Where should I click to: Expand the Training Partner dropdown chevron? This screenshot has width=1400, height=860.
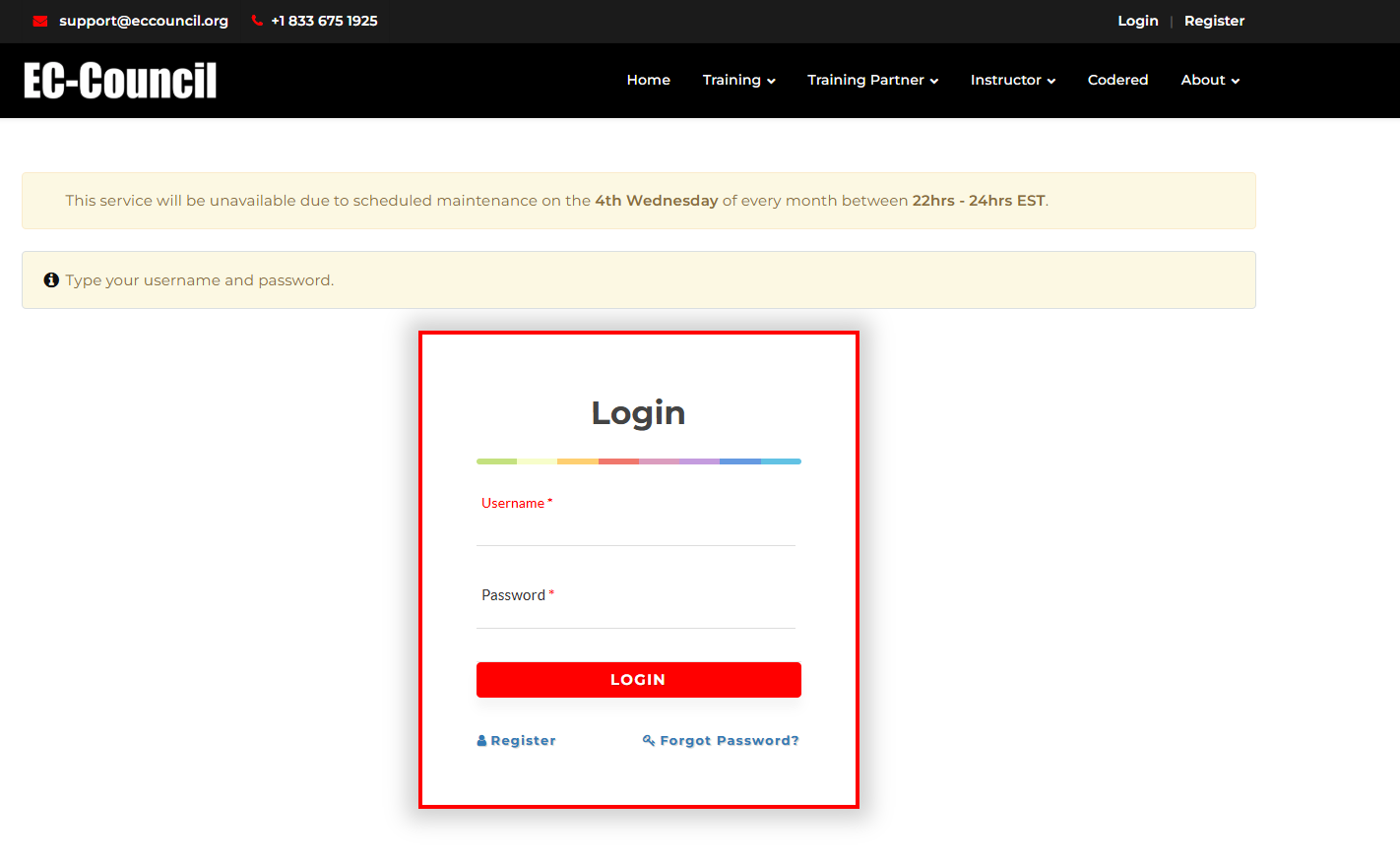934,81
